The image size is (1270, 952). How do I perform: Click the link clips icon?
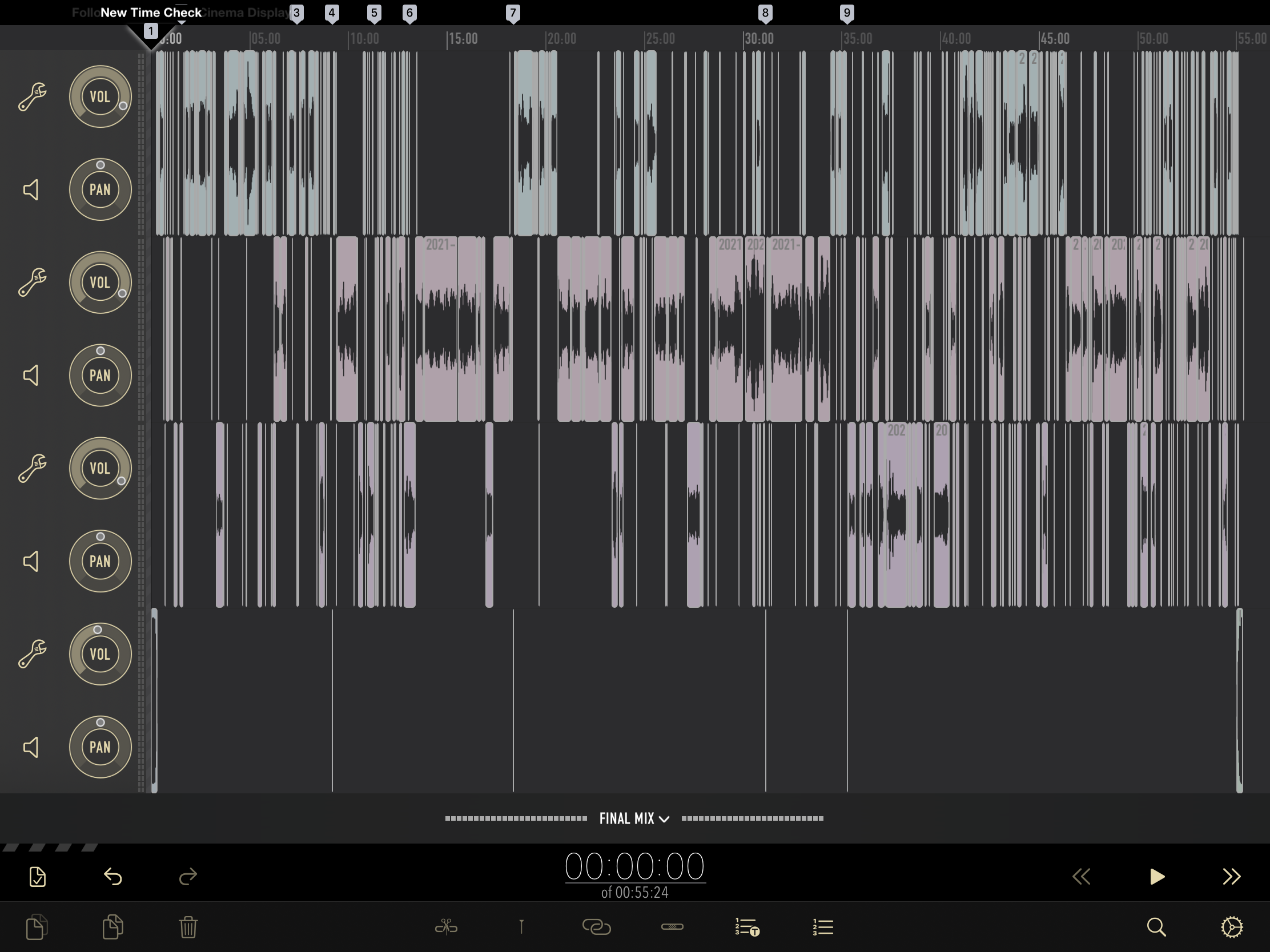coord(597,927)
